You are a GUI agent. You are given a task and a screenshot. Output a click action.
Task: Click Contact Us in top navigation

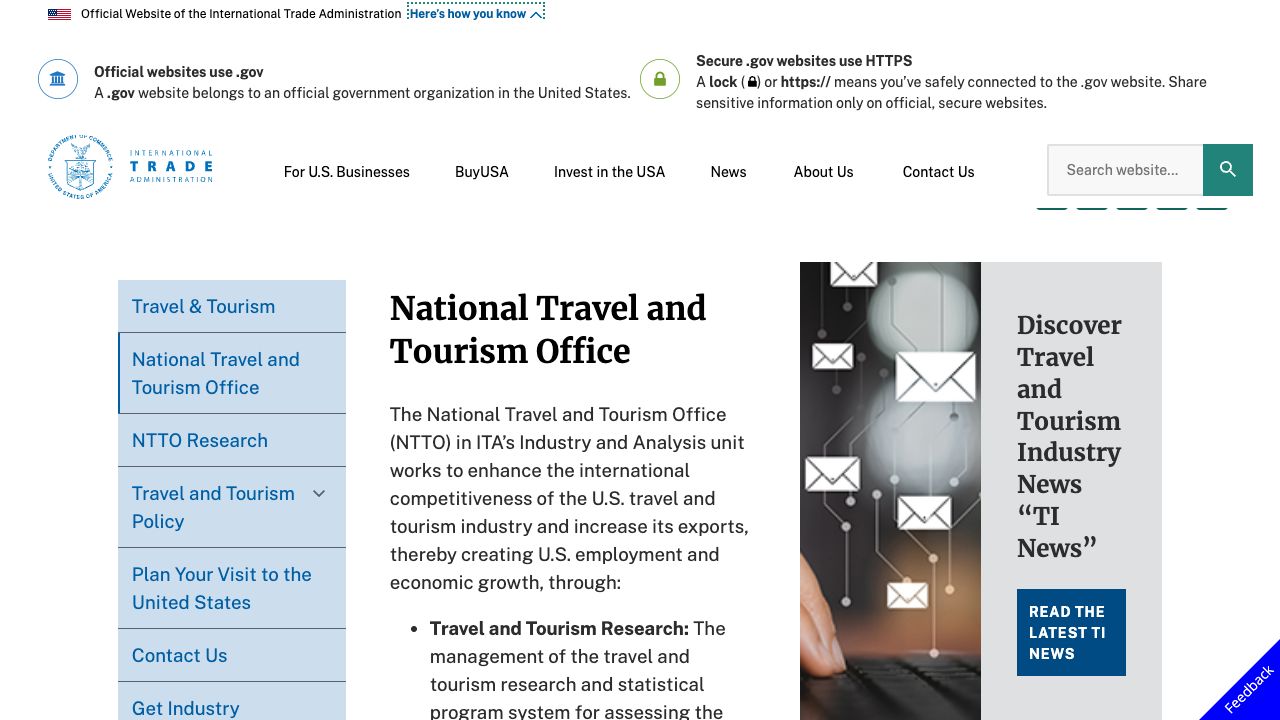(x=938, y=172)
